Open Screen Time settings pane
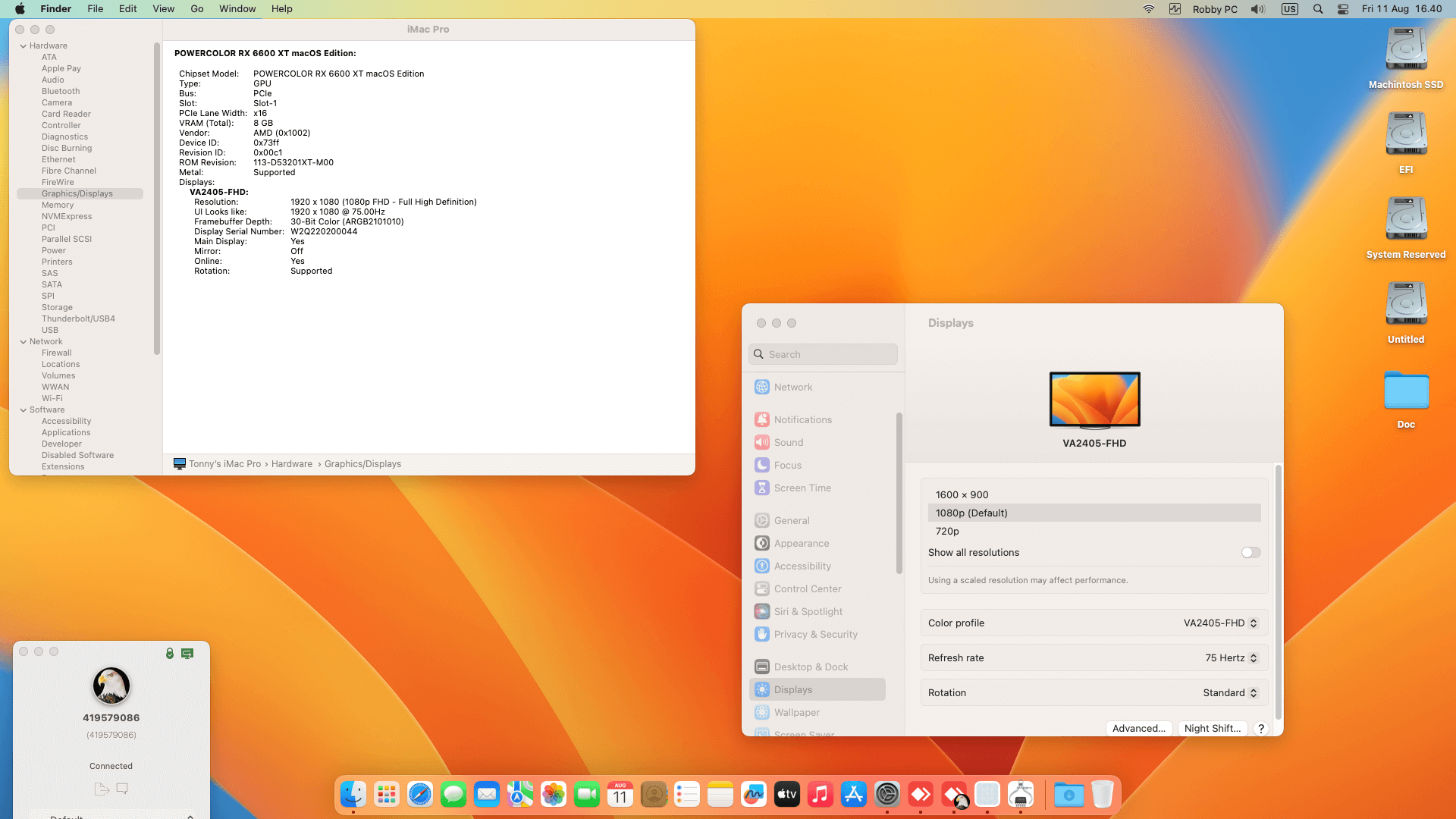1456x819 pixels. [x=817, y=488]
